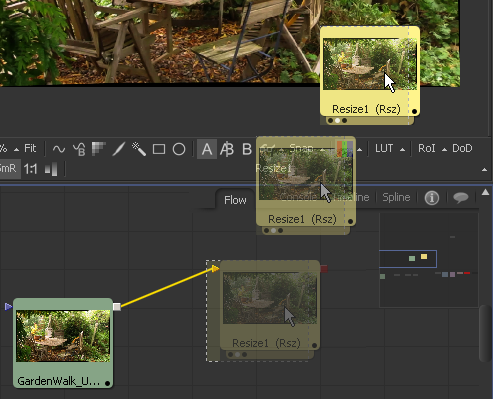Image resolution: width=493 pixels, height=399 pixels.
Task: Open the comments chat bubble icon
Action: 461,198
